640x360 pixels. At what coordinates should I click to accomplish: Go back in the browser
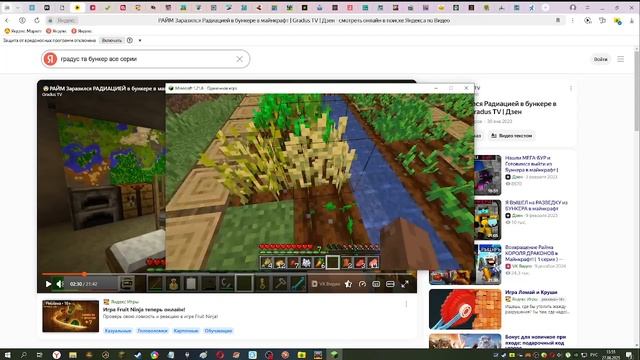[7, 20]
